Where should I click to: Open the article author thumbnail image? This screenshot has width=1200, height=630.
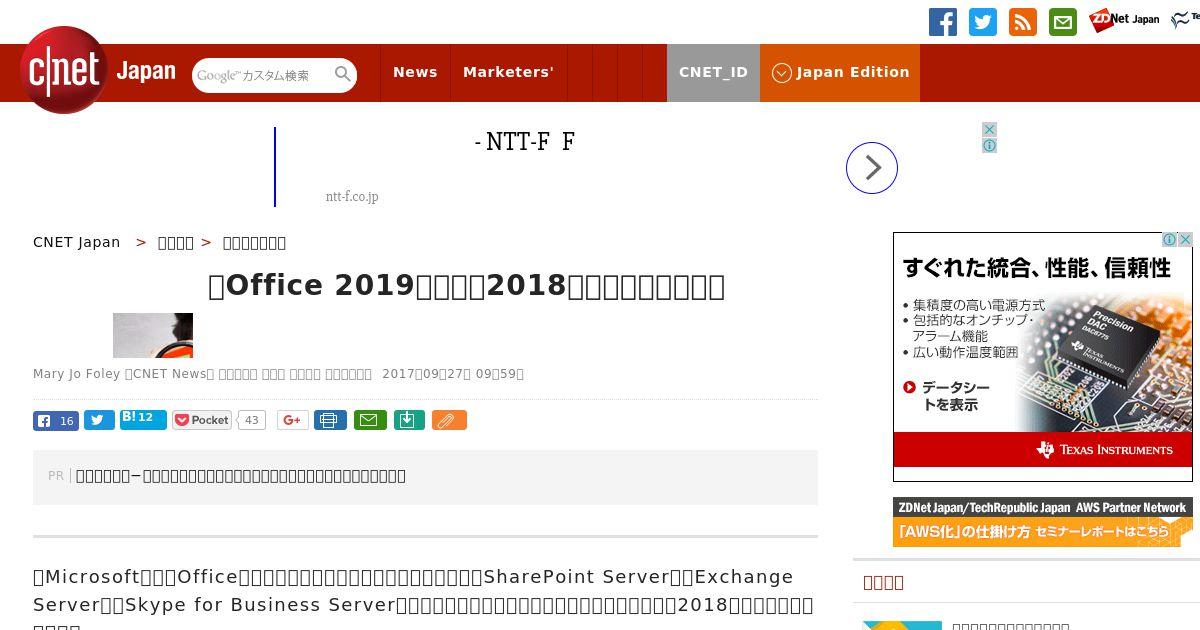153,335
